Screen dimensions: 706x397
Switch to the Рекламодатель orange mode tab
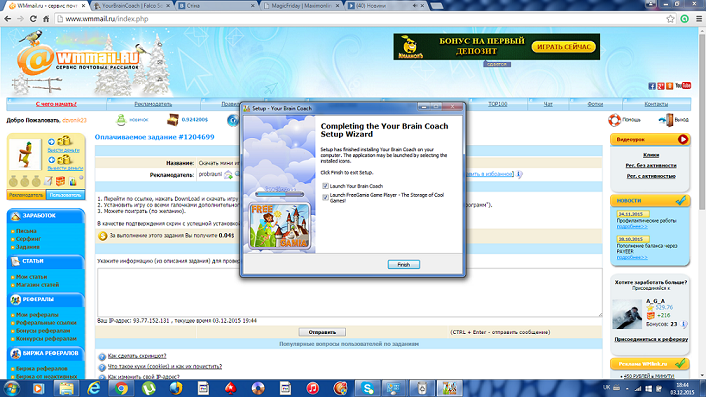(x=26, y=195)
